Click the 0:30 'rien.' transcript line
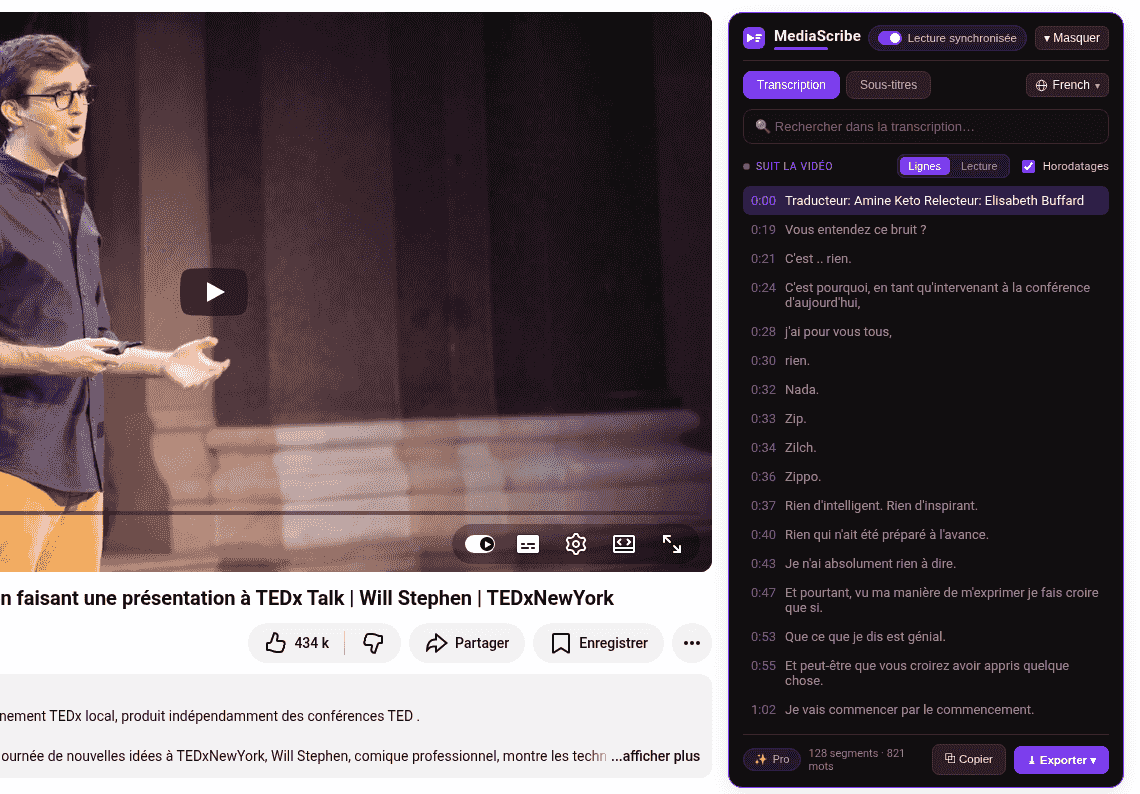 926,361
